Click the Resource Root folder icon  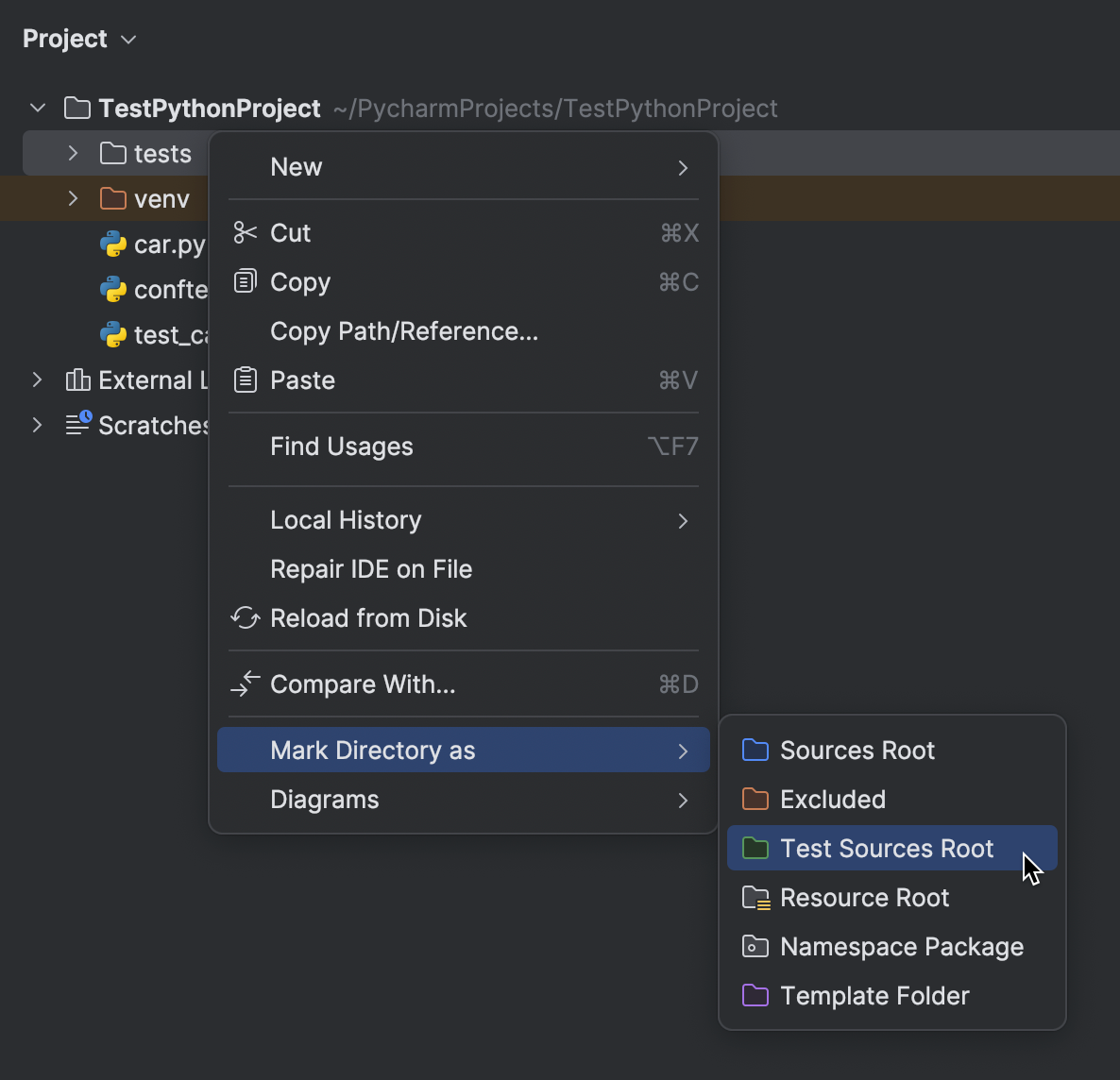coord(755,897)
